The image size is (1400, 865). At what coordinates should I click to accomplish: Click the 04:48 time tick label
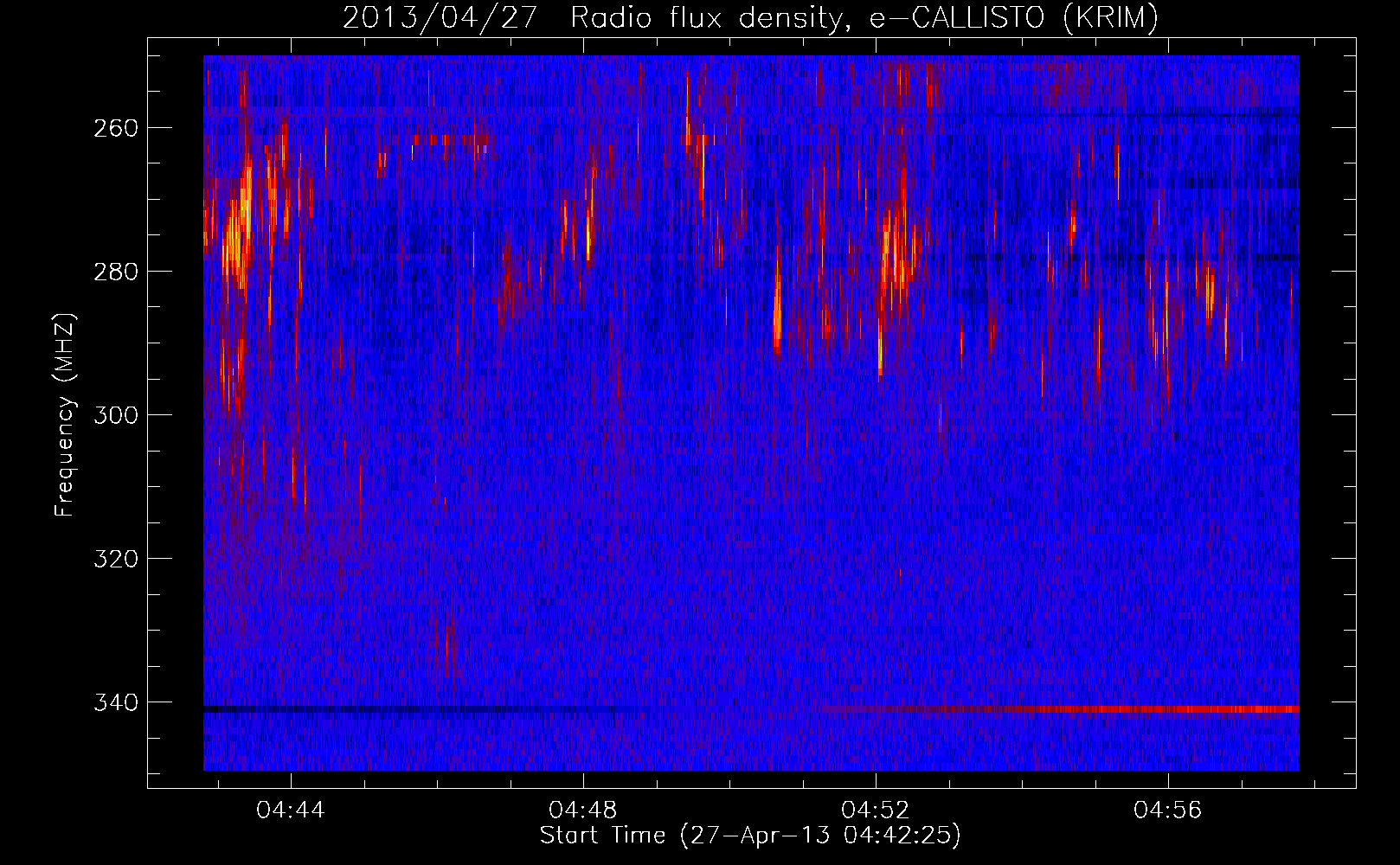(x=584, y=810)
